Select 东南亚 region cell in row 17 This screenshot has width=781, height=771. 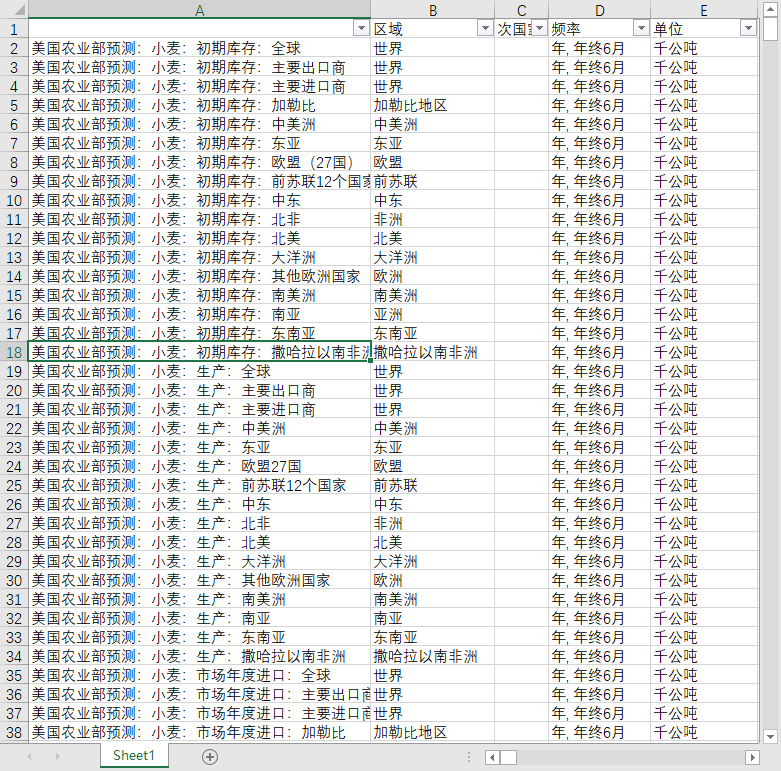pyautogui.click(x=433, y=333)
